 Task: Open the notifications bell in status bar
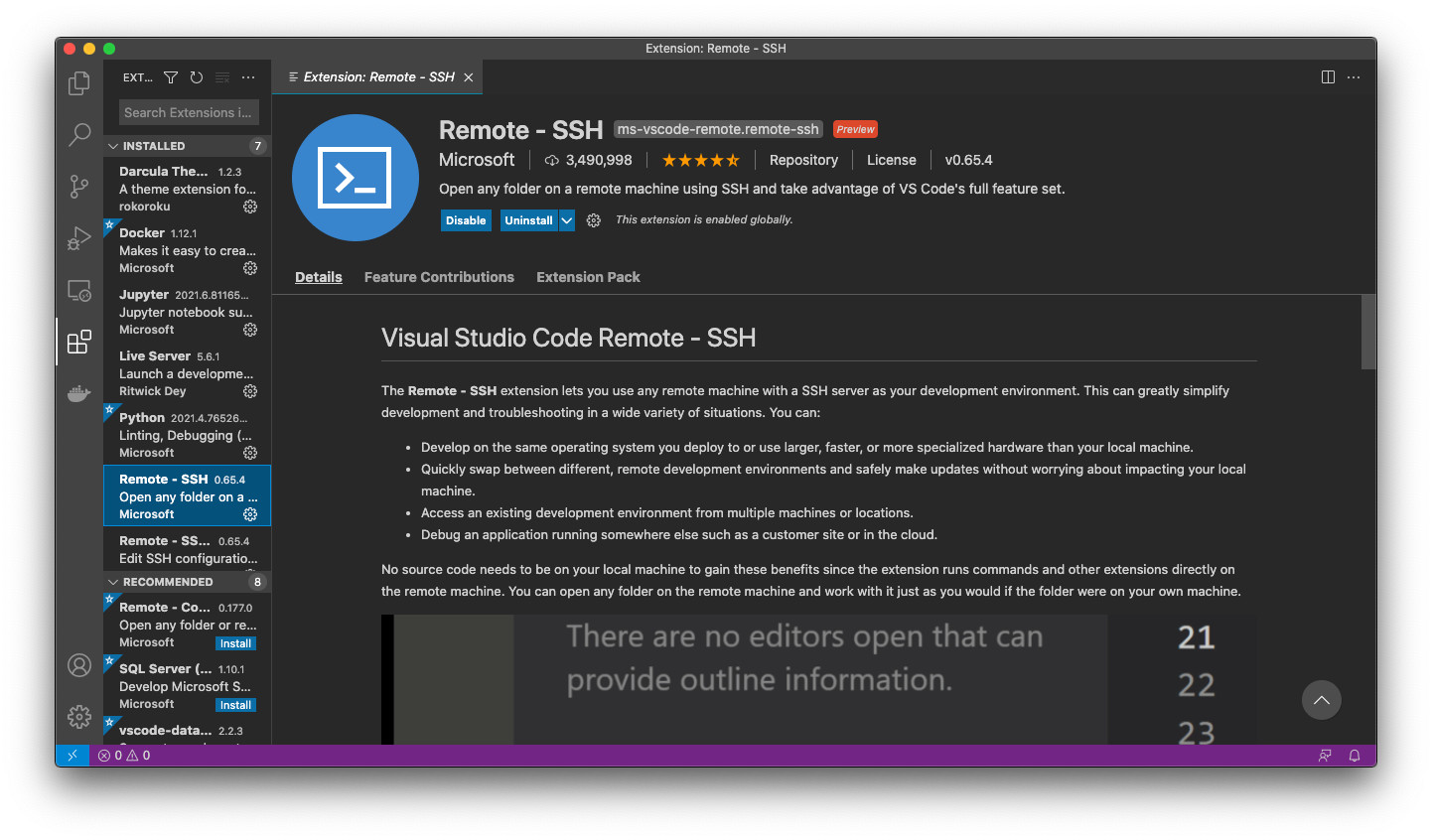pyautogui.click(x=1354, y=756)
